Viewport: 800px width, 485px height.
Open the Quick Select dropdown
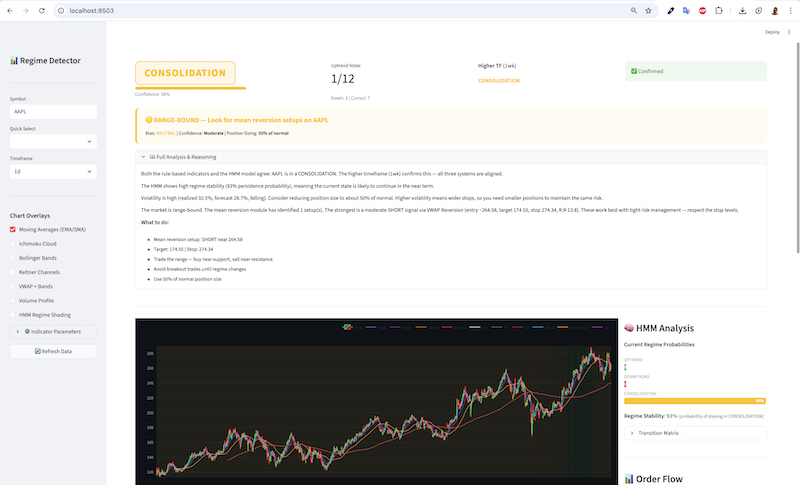53,141
